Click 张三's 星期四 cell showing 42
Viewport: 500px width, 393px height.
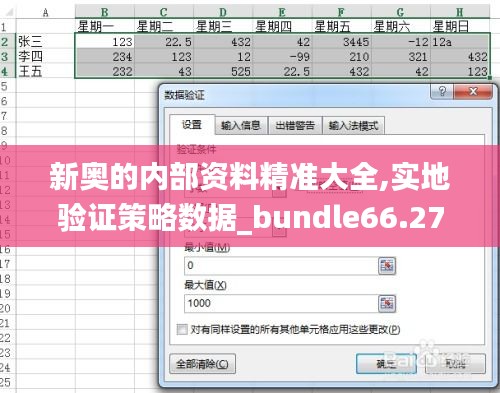[x=282, y=42]
